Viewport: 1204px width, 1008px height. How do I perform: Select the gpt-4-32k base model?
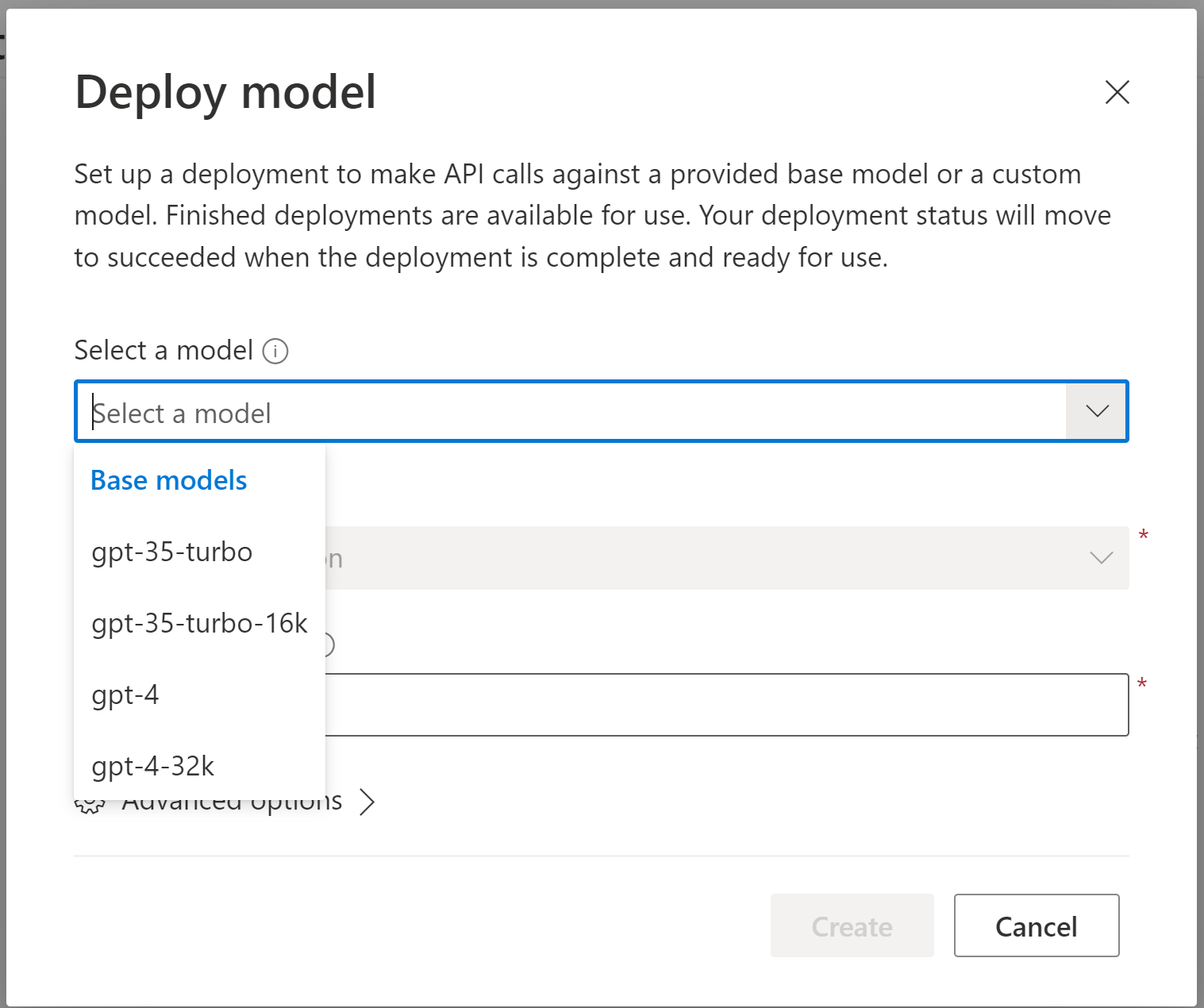(x=199, y=767)
